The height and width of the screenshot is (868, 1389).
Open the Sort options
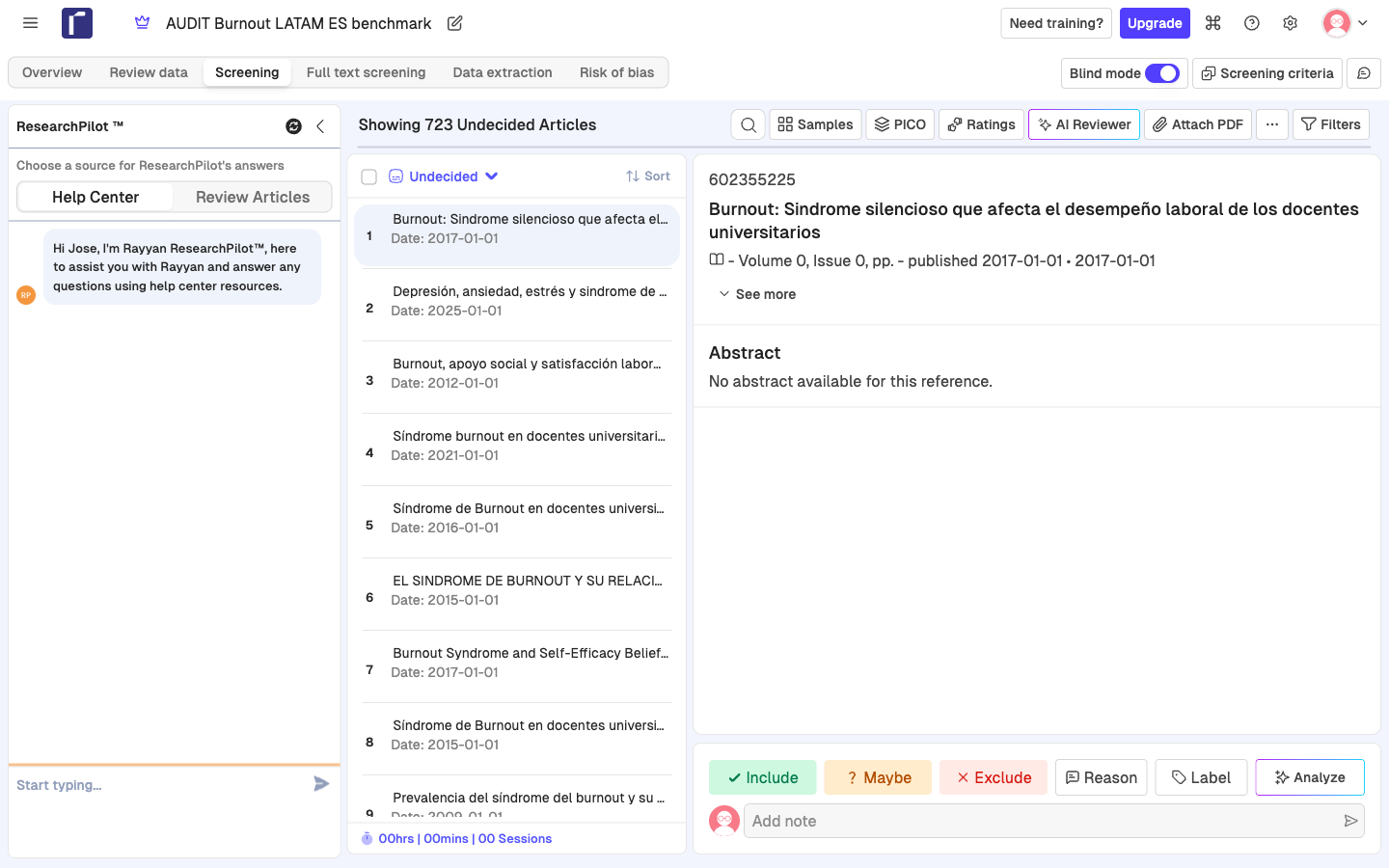648,176
